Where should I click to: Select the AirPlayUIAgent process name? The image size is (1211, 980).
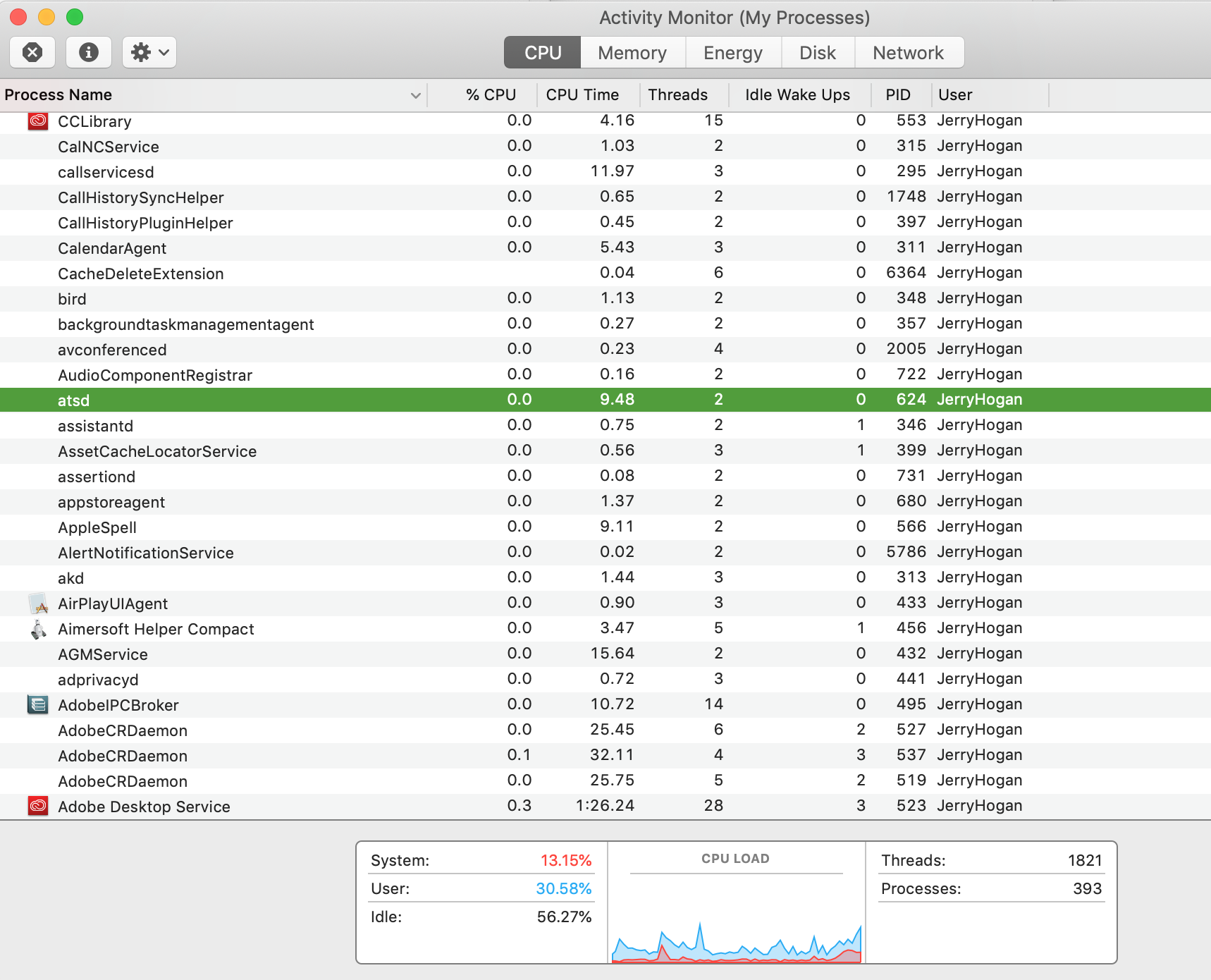click(x=113, y=604)
